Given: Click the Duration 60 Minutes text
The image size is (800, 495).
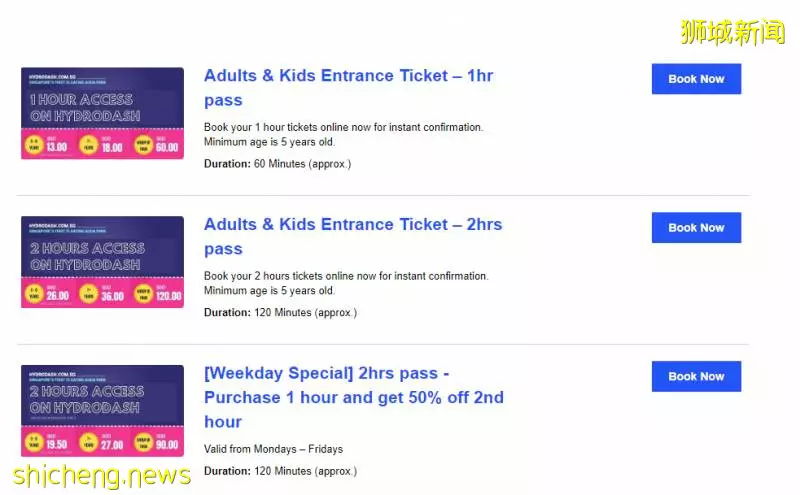Looking at the screenshot, I should pyautogui.click(x=278, y=164).
